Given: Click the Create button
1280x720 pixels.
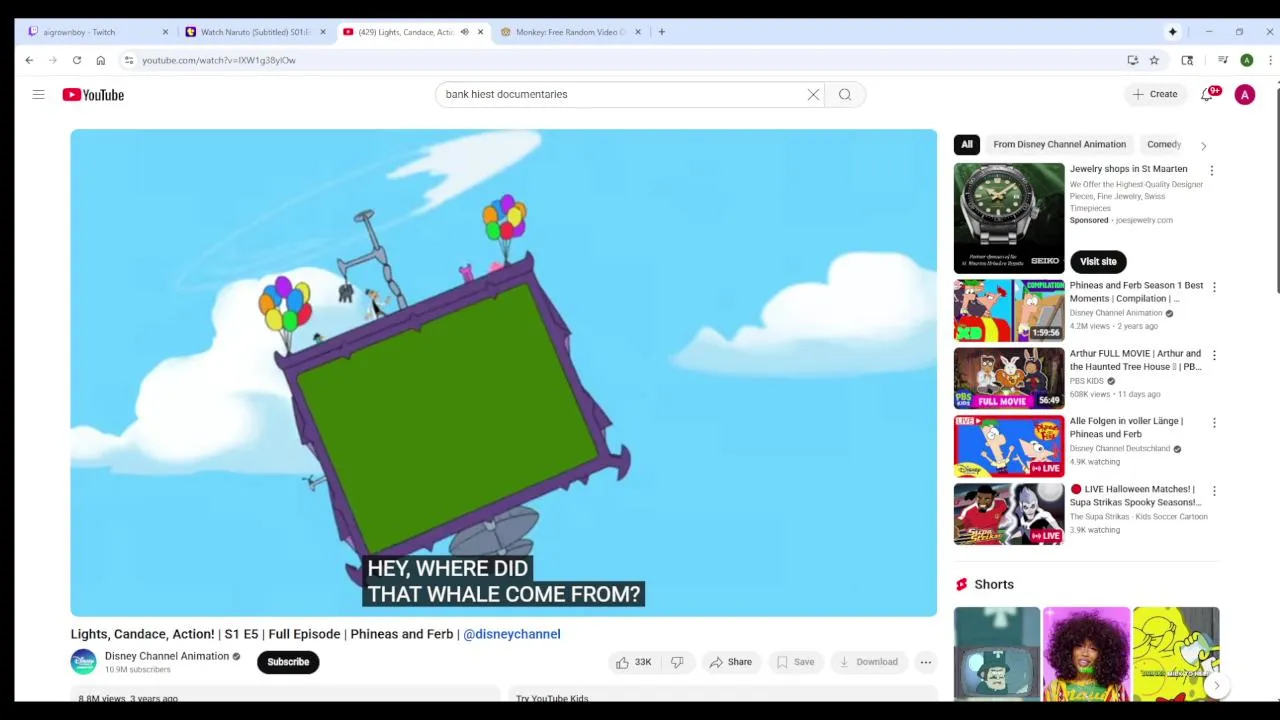Looking at the screenshot, I should click(1155, 94).
